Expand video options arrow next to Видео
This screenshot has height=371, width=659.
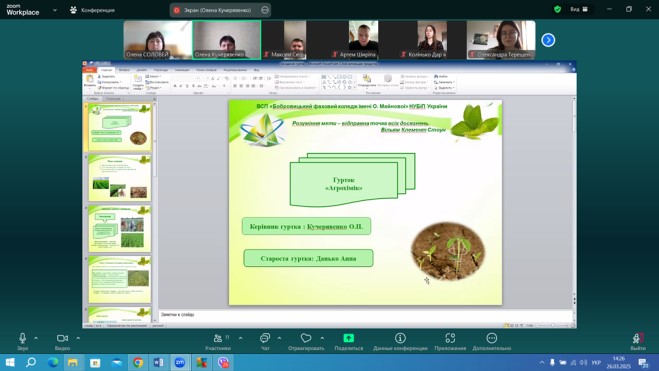[78, 338]
